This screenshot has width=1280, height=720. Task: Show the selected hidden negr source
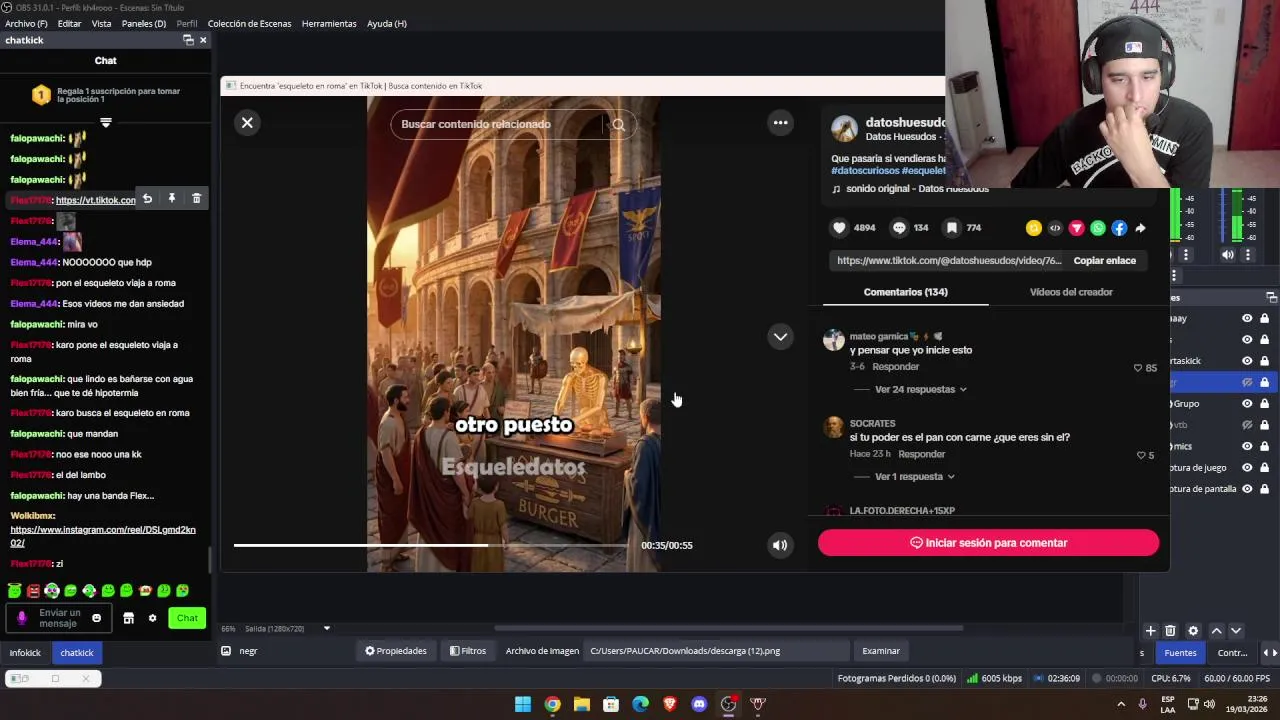click(1247, 382)
